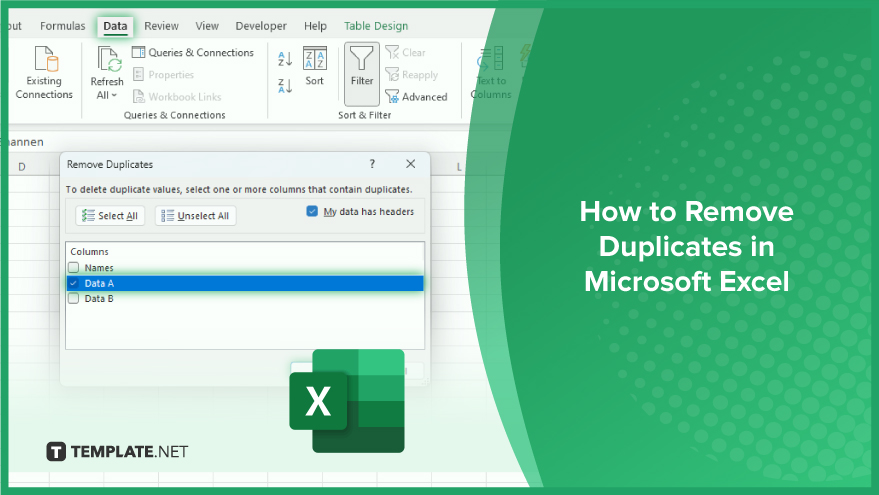
Task: Clear the applied filter
Action: pyautogui.click(x=406, y=52)
